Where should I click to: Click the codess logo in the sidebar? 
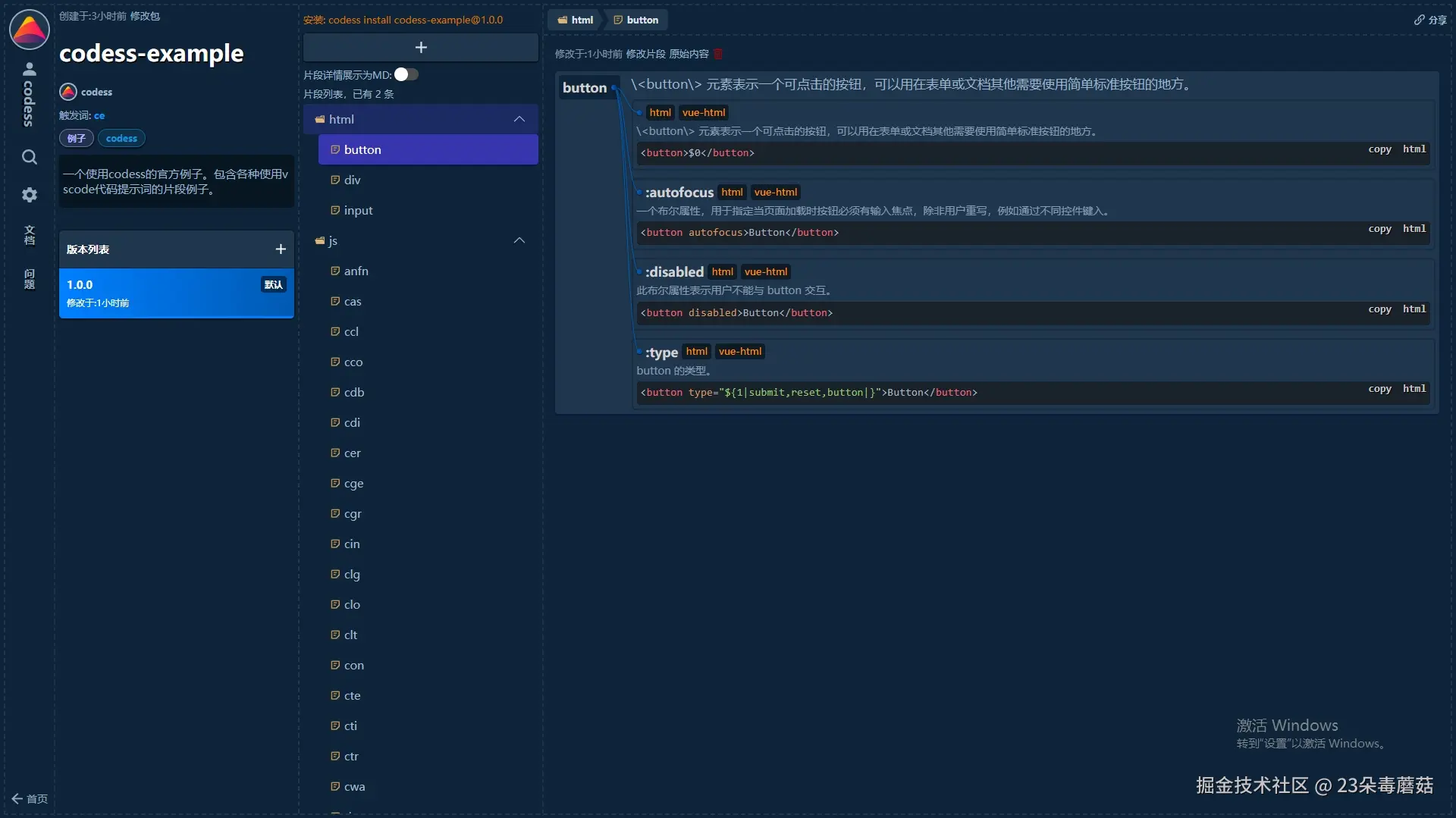pyautogui.click(x=29, y=30)
